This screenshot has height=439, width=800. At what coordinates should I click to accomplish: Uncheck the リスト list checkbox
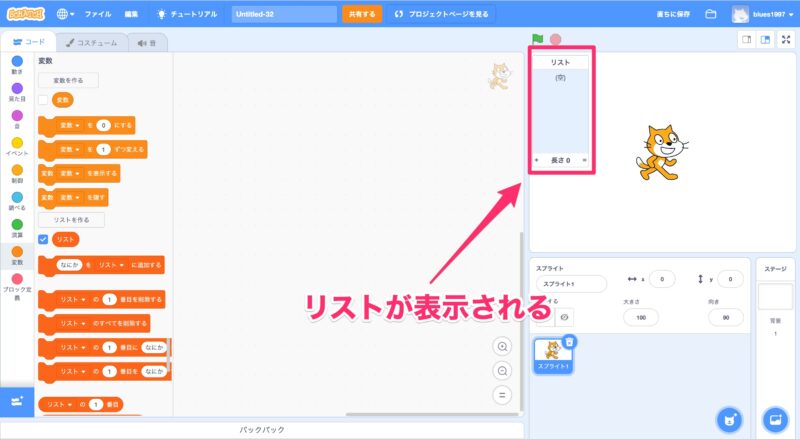(43, 239)
